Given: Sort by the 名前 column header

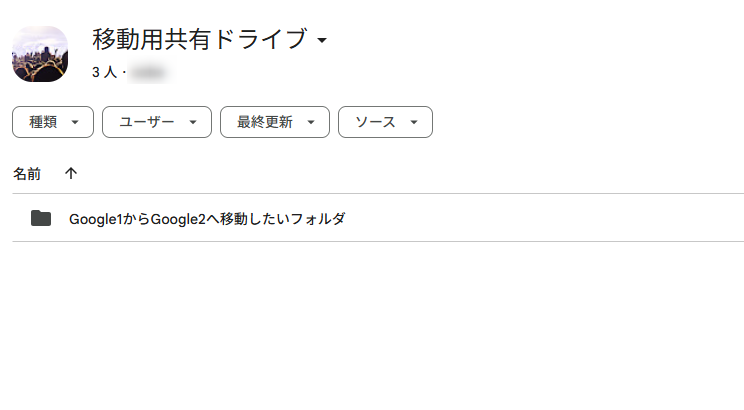Looking at the screenshot, I should pos(27,174).
